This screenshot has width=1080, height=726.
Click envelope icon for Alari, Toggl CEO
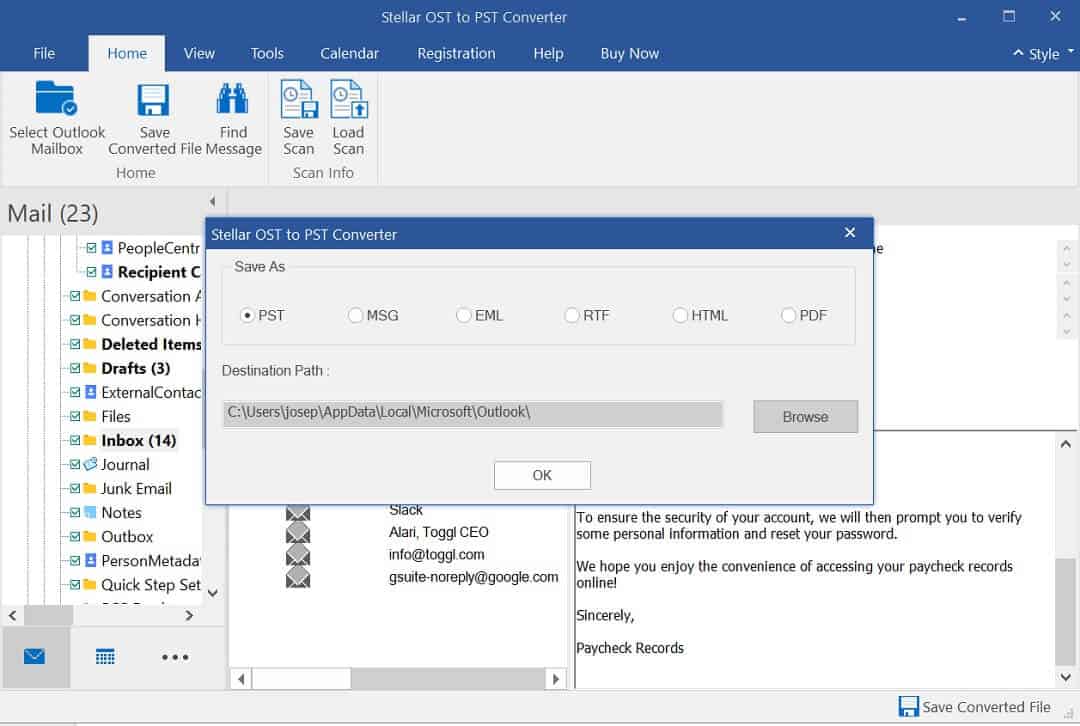click(x=298, y=532)
